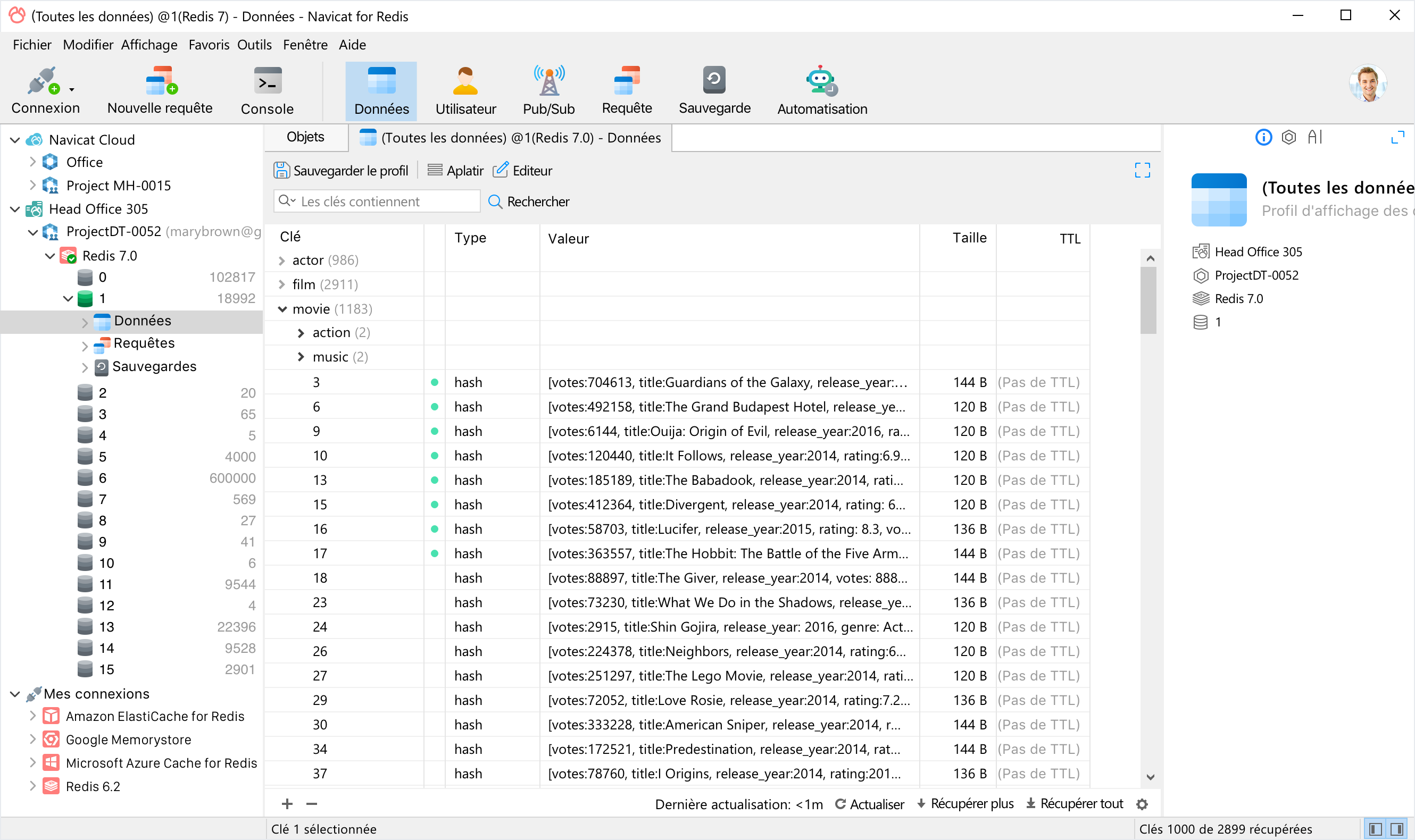Toggle the right pane visibility button
Screen dimensions: 1415x840
(1397, 829)
